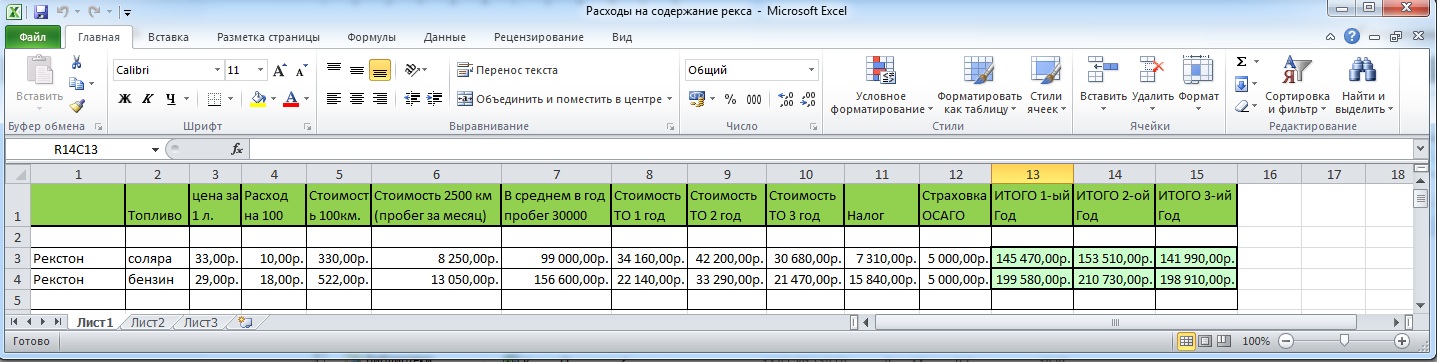The width and height of the screenshot is (1437, 362).
Task: Open Сортировка и фильтр menu
Action: [1296, 85]
